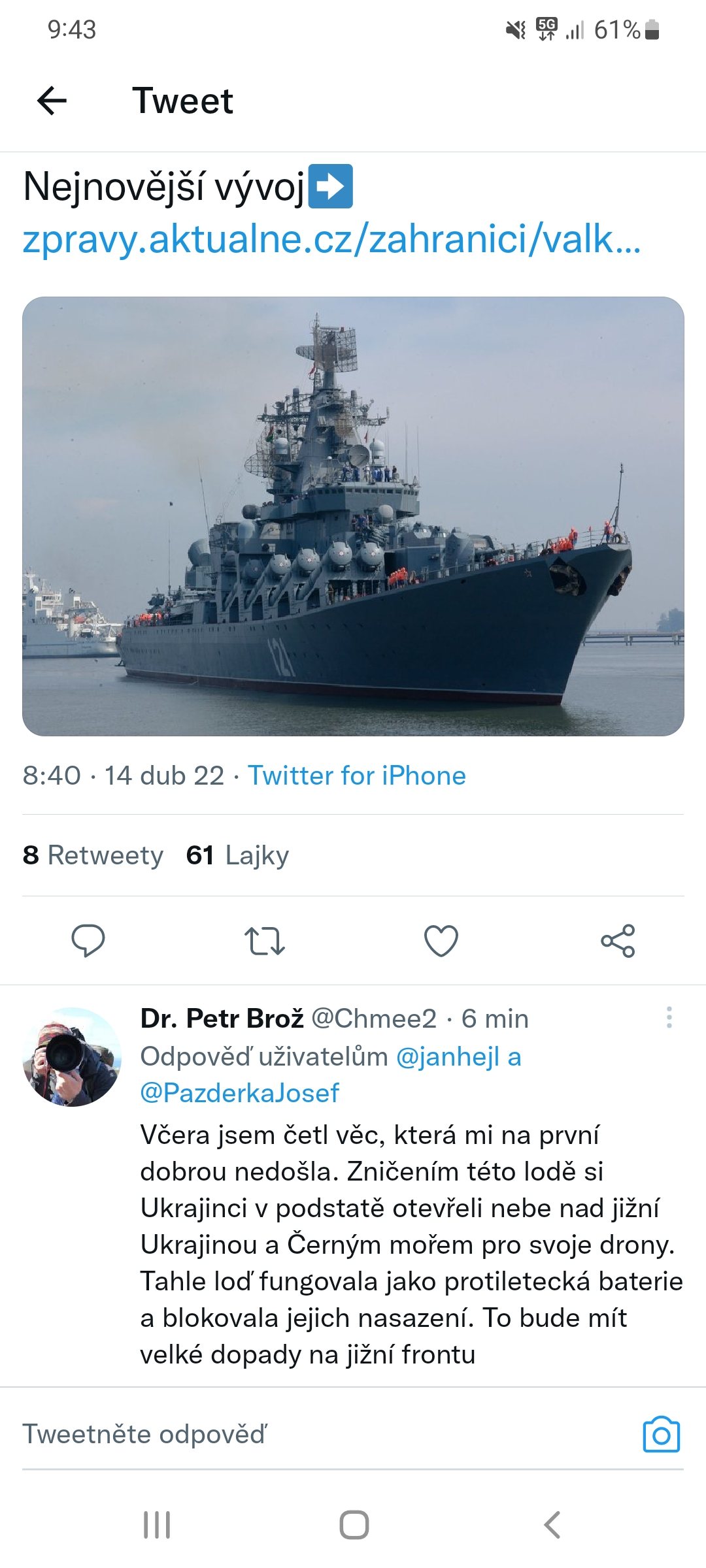Viewport: 706px width, 1568px height.
Task: Tap the Dr. Petr Brož display name
Action: (x=222, y=1019)
